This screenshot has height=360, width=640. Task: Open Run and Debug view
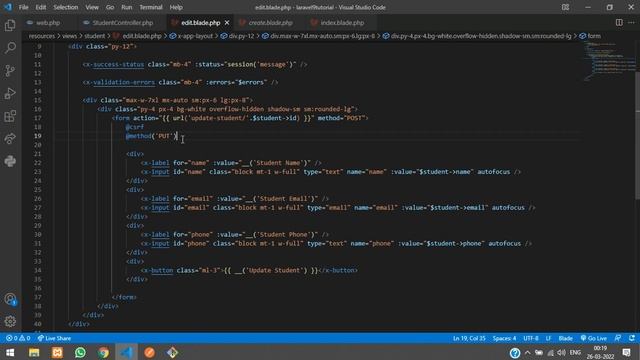click(x=10, y=93)
